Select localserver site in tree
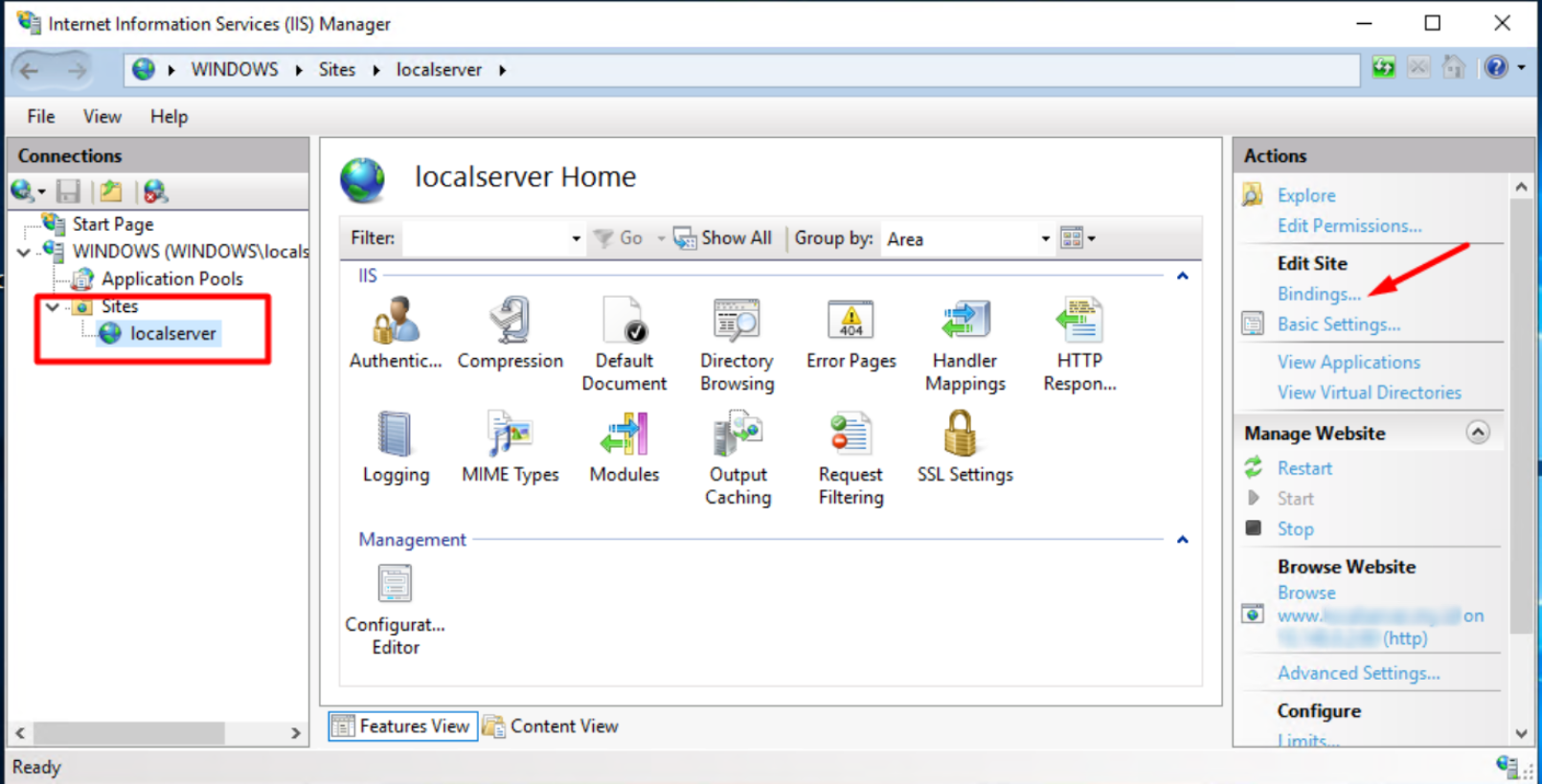This screenshot has height=784, width=1542. pos(173,334)
